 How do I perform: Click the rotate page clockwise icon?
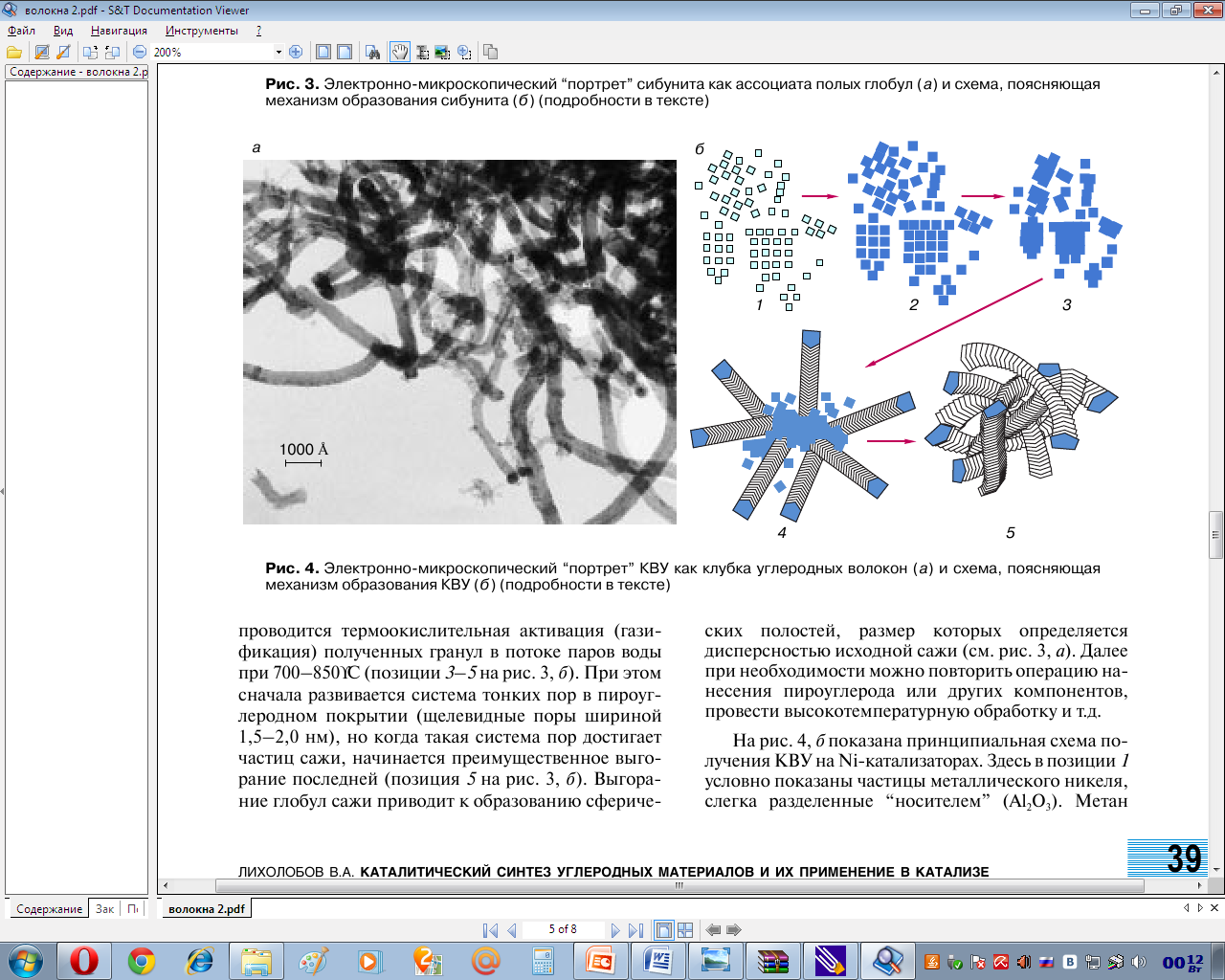pyautogui.click(x=90, y=52)
